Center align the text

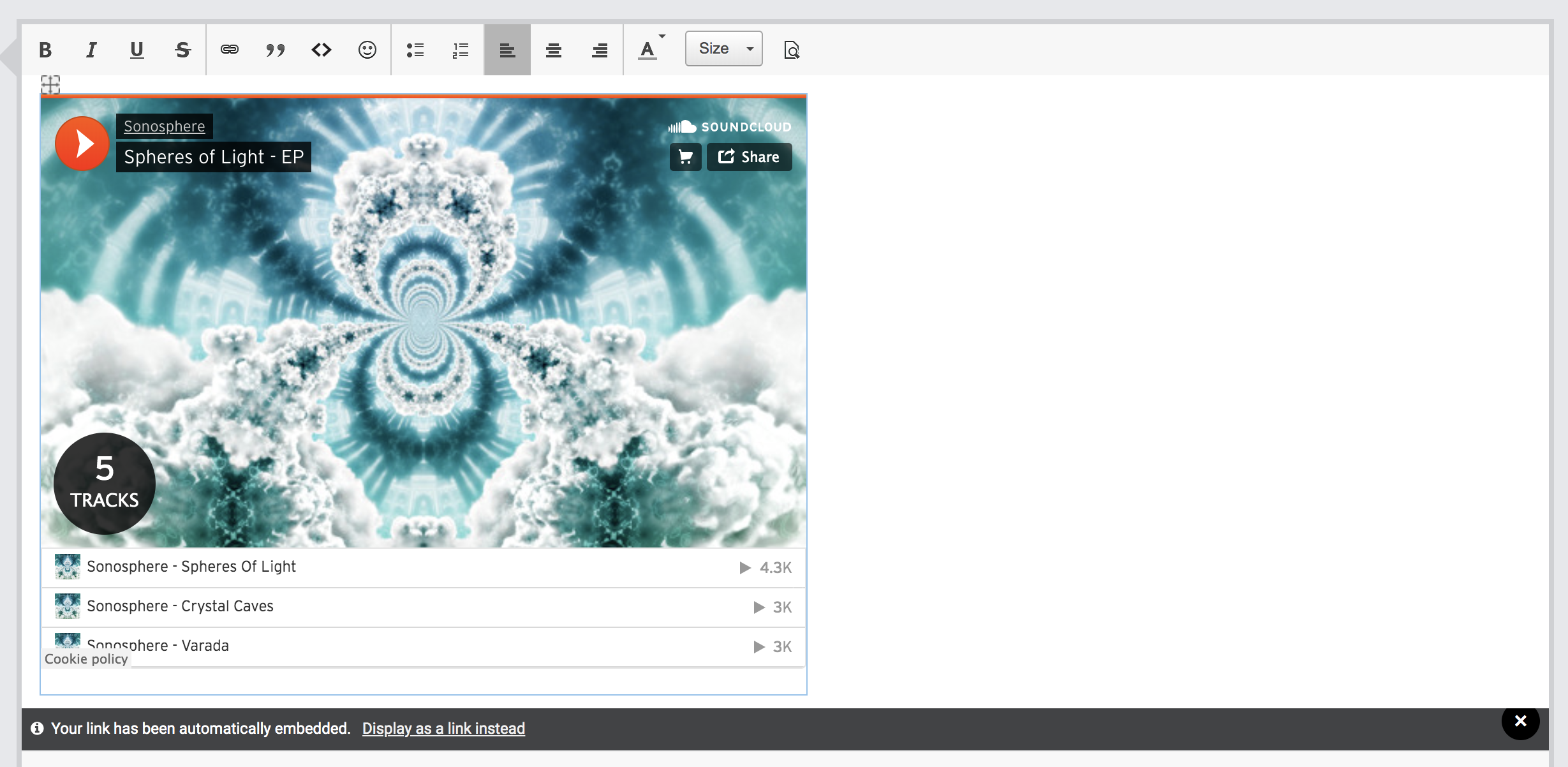point(554,50)
